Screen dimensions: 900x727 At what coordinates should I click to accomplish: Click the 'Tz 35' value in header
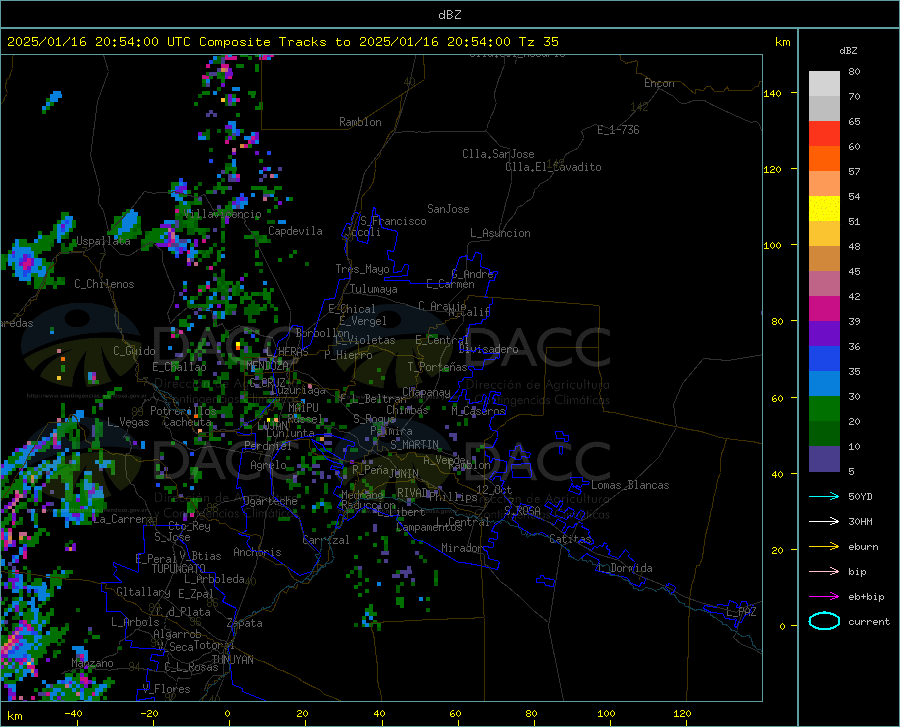click(x=538, y=42)
